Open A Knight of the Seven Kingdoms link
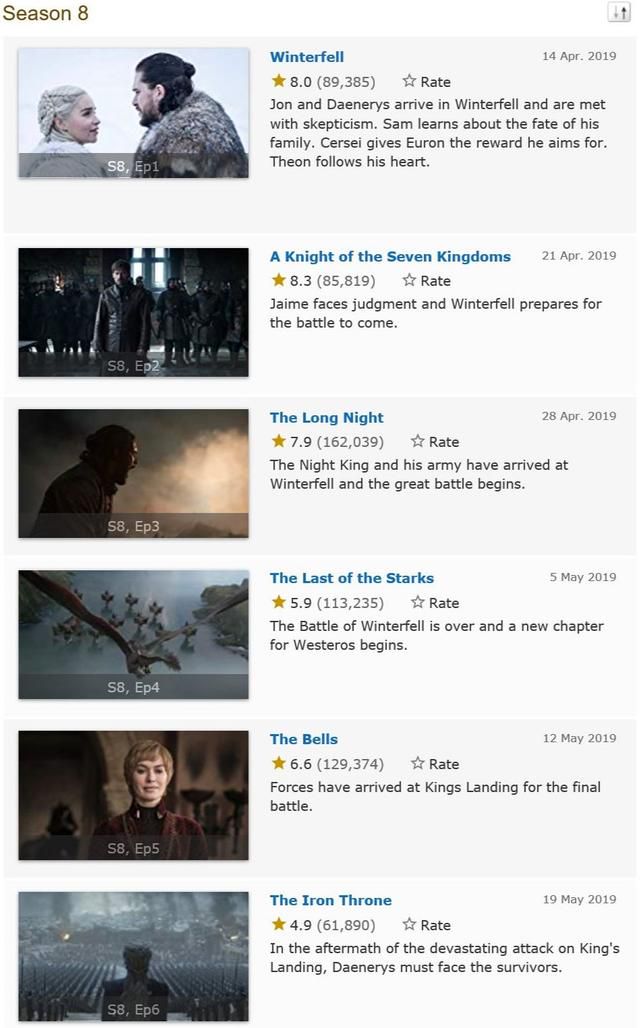640x1028 pixels. pyautogui.click(x=390, y=256)
